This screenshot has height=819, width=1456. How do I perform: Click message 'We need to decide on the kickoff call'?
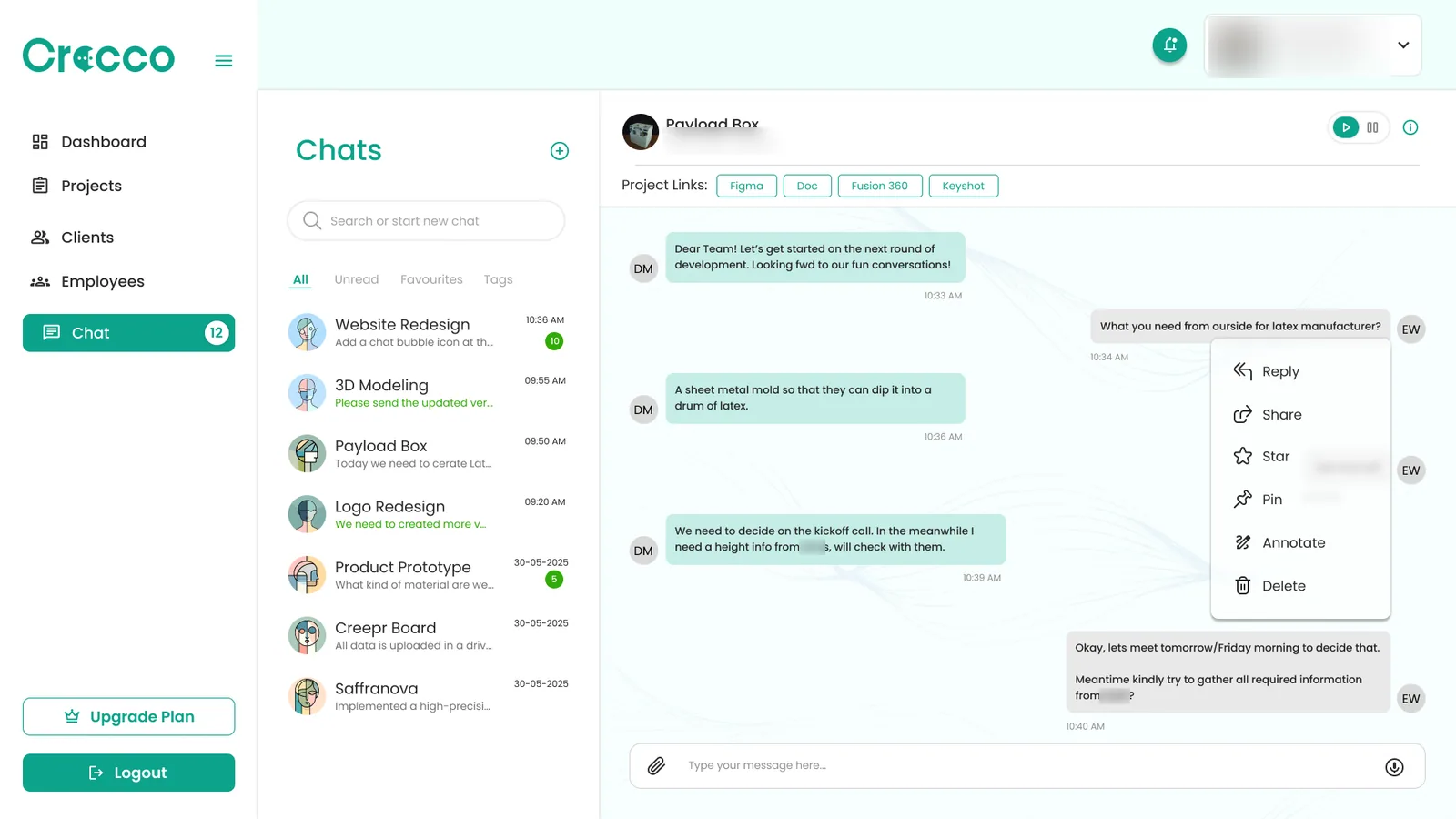click(835, 540)
